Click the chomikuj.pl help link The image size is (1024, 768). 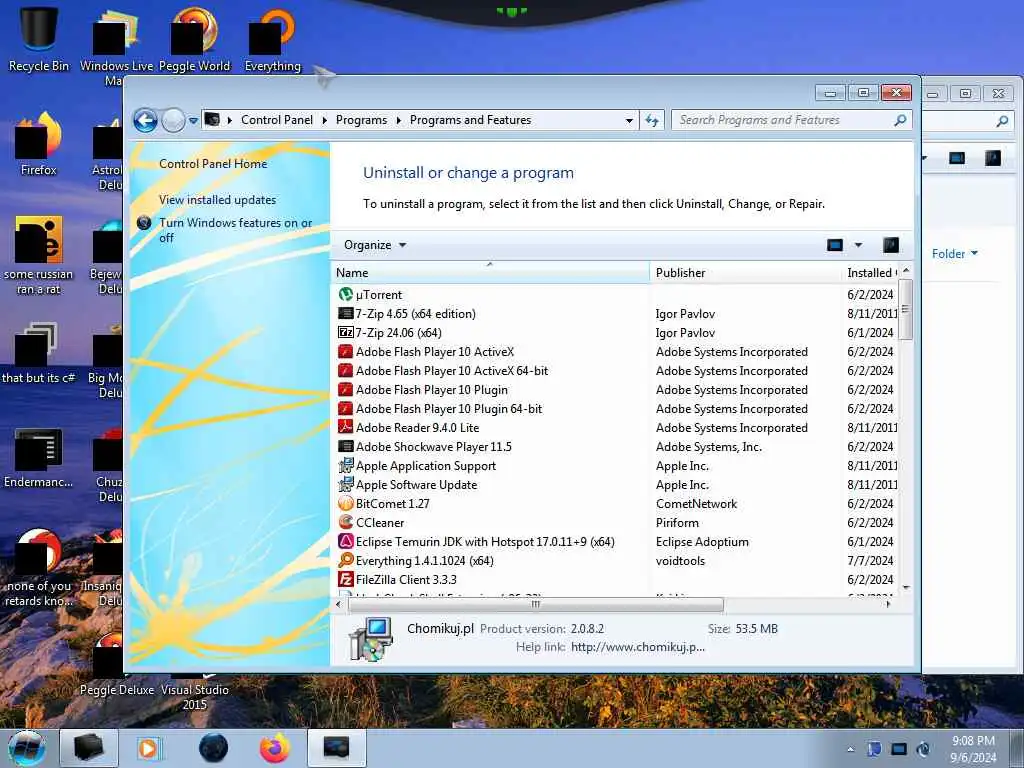click(638, 647)
